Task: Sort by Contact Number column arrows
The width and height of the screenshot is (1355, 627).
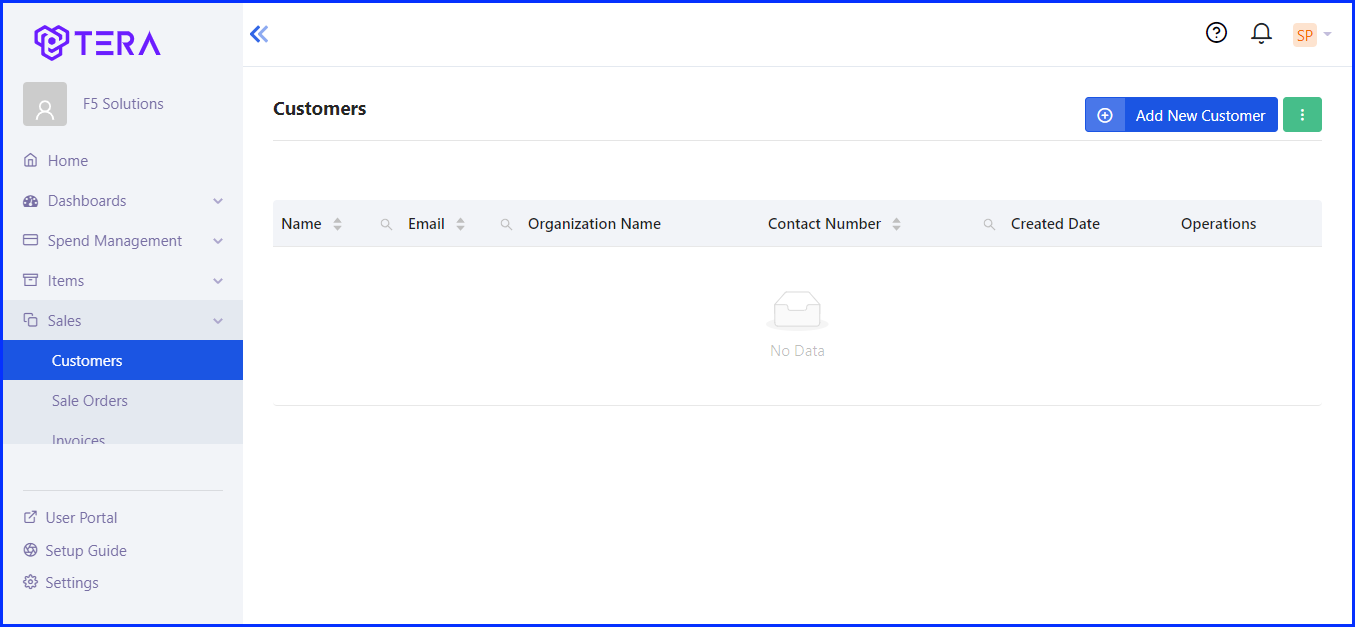Action: click(896, 224)
